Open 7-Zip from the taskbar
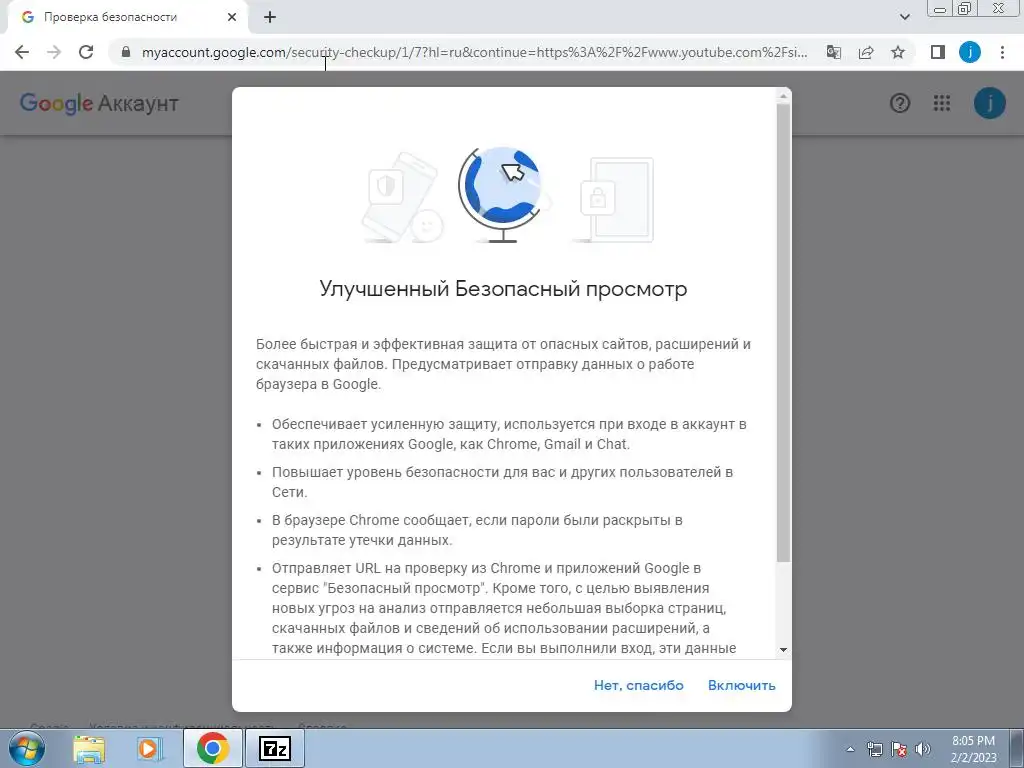Image resolution: width=1024 pixels, height=768 pixels. (x=274, y=748)
